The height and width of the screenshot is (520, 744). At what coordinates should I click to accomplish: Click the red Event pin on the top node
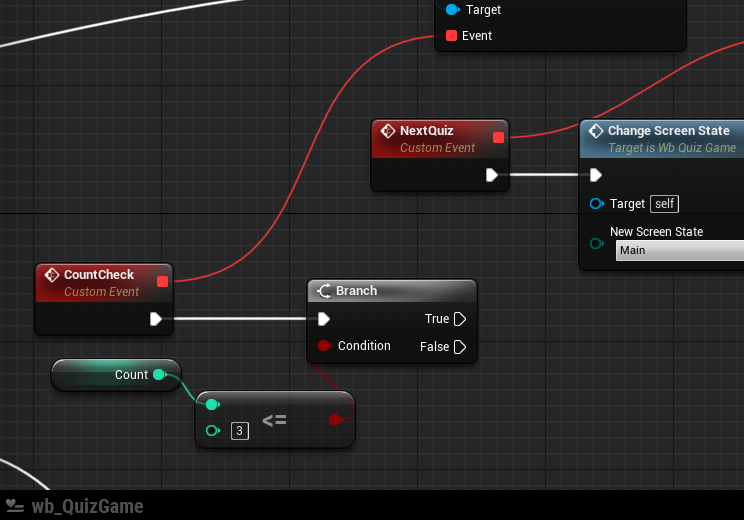click(451, 36)
